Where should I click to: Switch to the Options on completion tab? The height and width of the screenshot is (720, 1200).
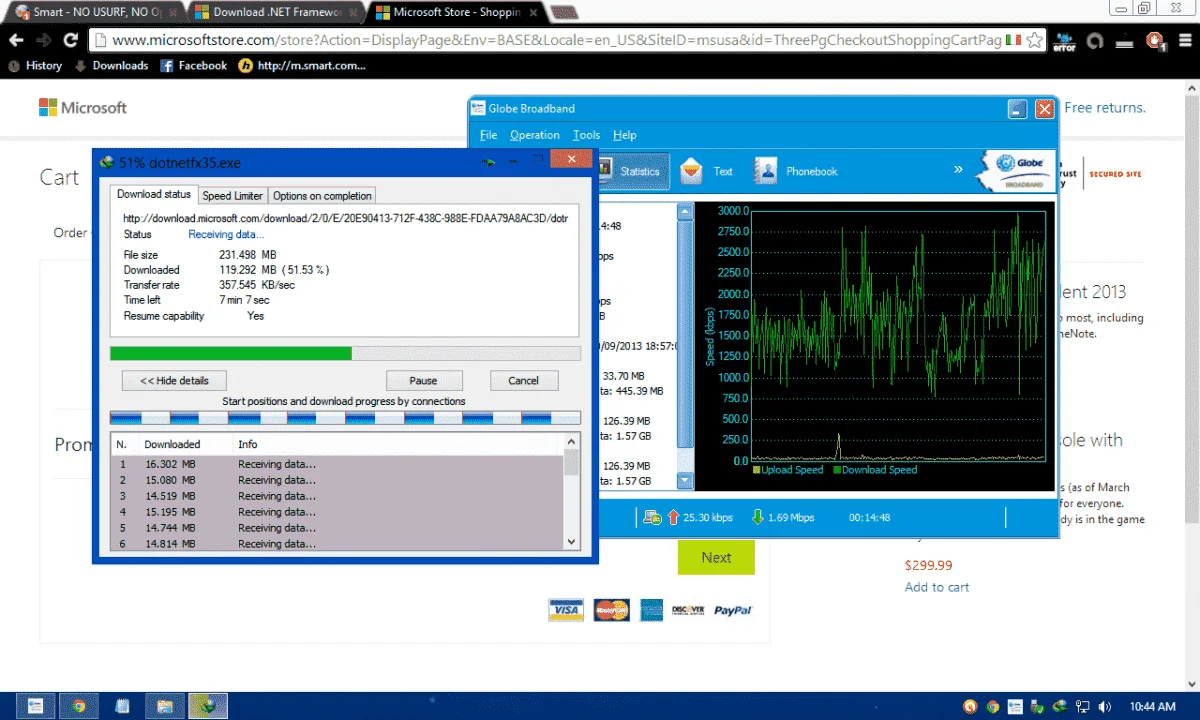[322, 196]
